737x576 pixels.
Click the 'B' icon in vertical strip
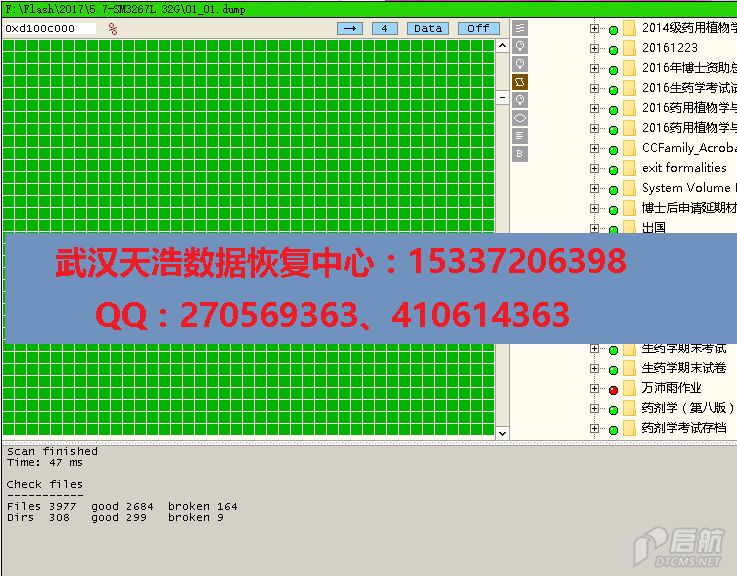pos(520,153)
